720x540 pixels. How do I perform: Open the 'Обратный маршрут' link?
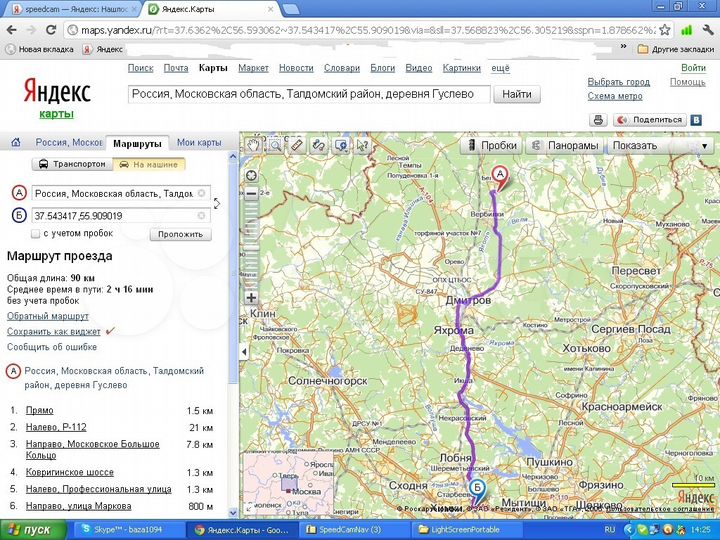click(x=48, y=316)
